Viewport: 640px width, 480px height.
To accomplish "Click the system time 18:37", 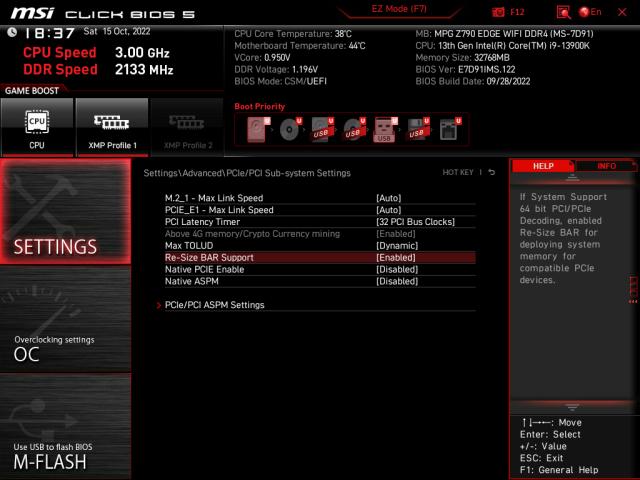I will click(x=49, y=33).
